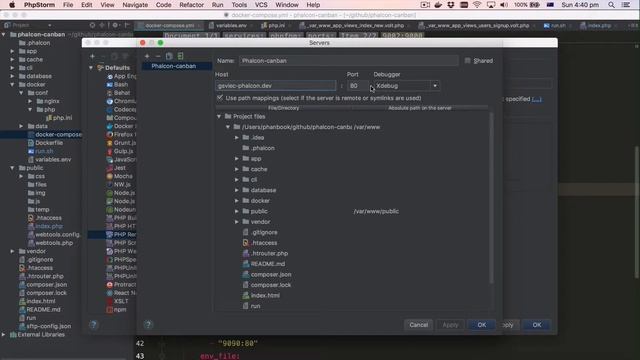Select the Gulp.js default configuration
Viewport: 640px width, 360px height.
coord(123,151)
